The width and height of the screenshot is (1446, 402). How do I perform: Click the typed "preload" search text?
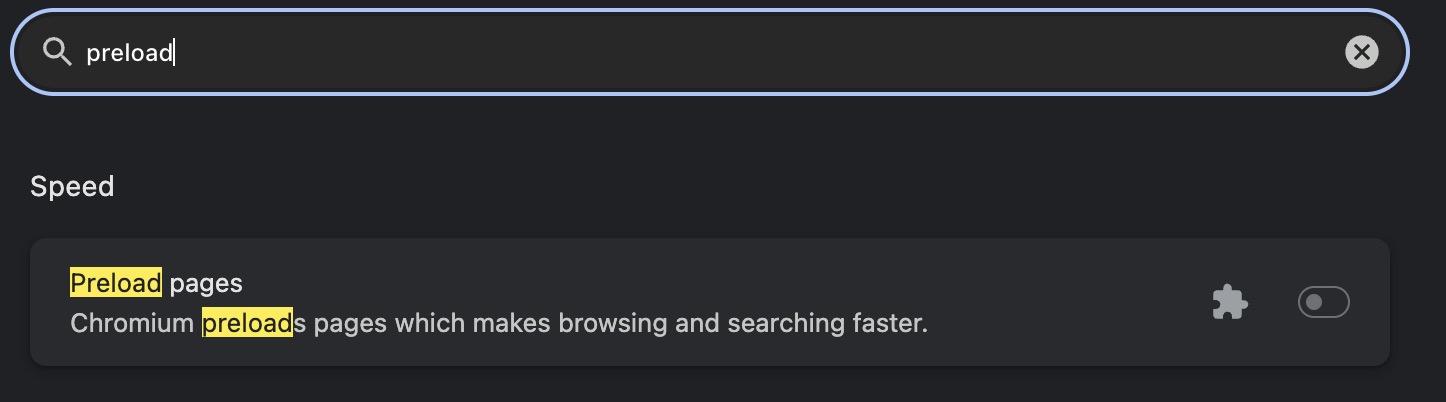[x=129, y=53]
